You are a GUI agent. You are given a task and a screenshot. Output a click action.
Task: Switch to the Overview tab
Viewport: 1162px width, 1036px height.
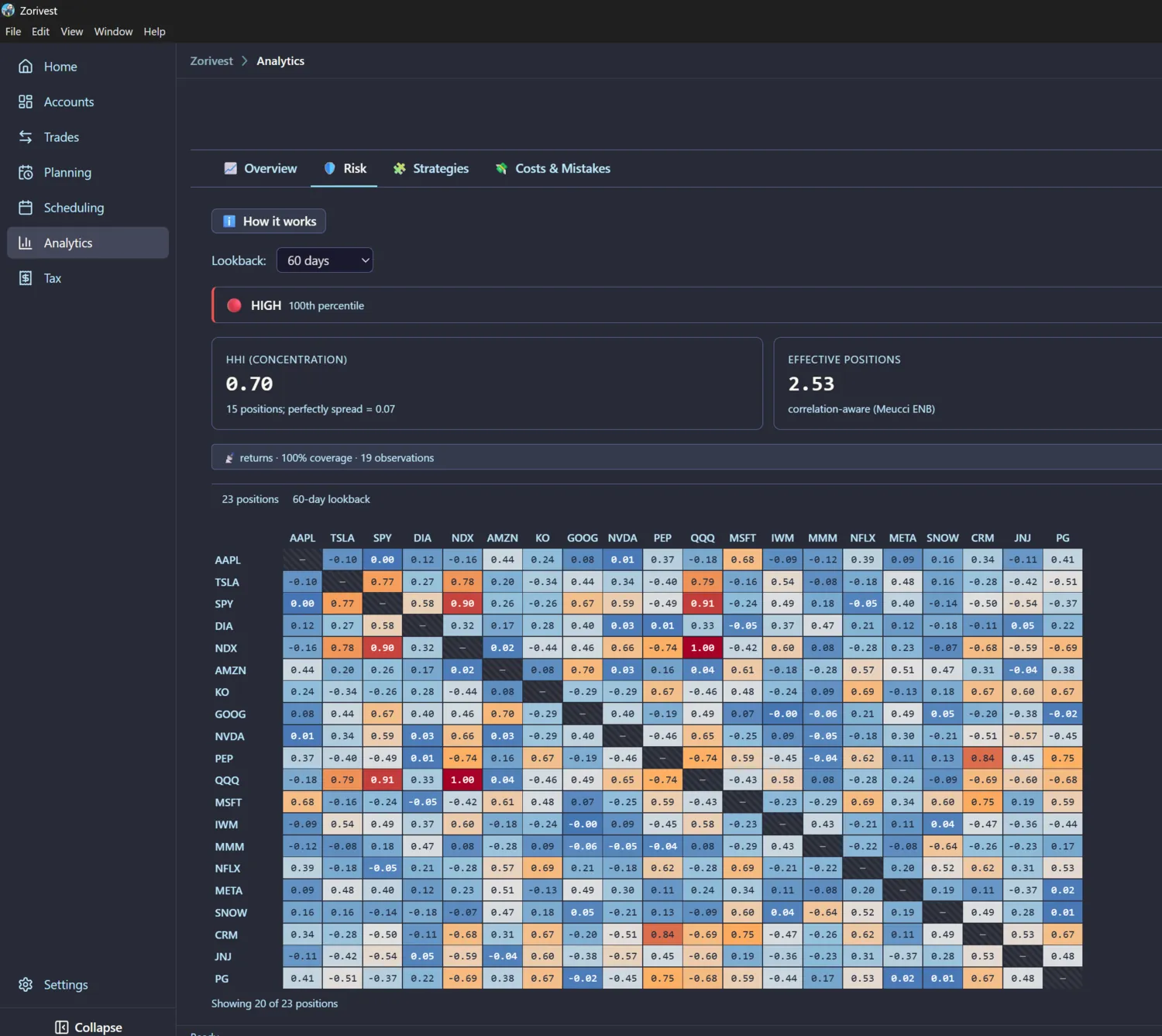click(261, 168)
